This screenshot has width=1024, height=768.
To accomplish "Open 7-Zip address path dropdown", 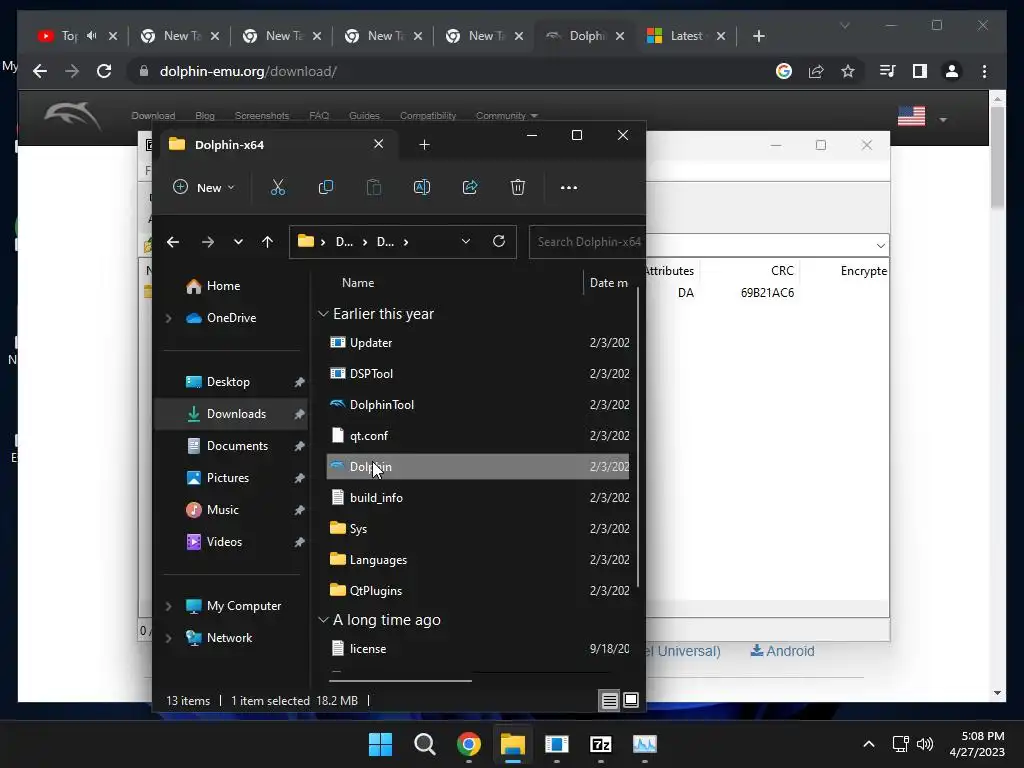I will (880, 246).
